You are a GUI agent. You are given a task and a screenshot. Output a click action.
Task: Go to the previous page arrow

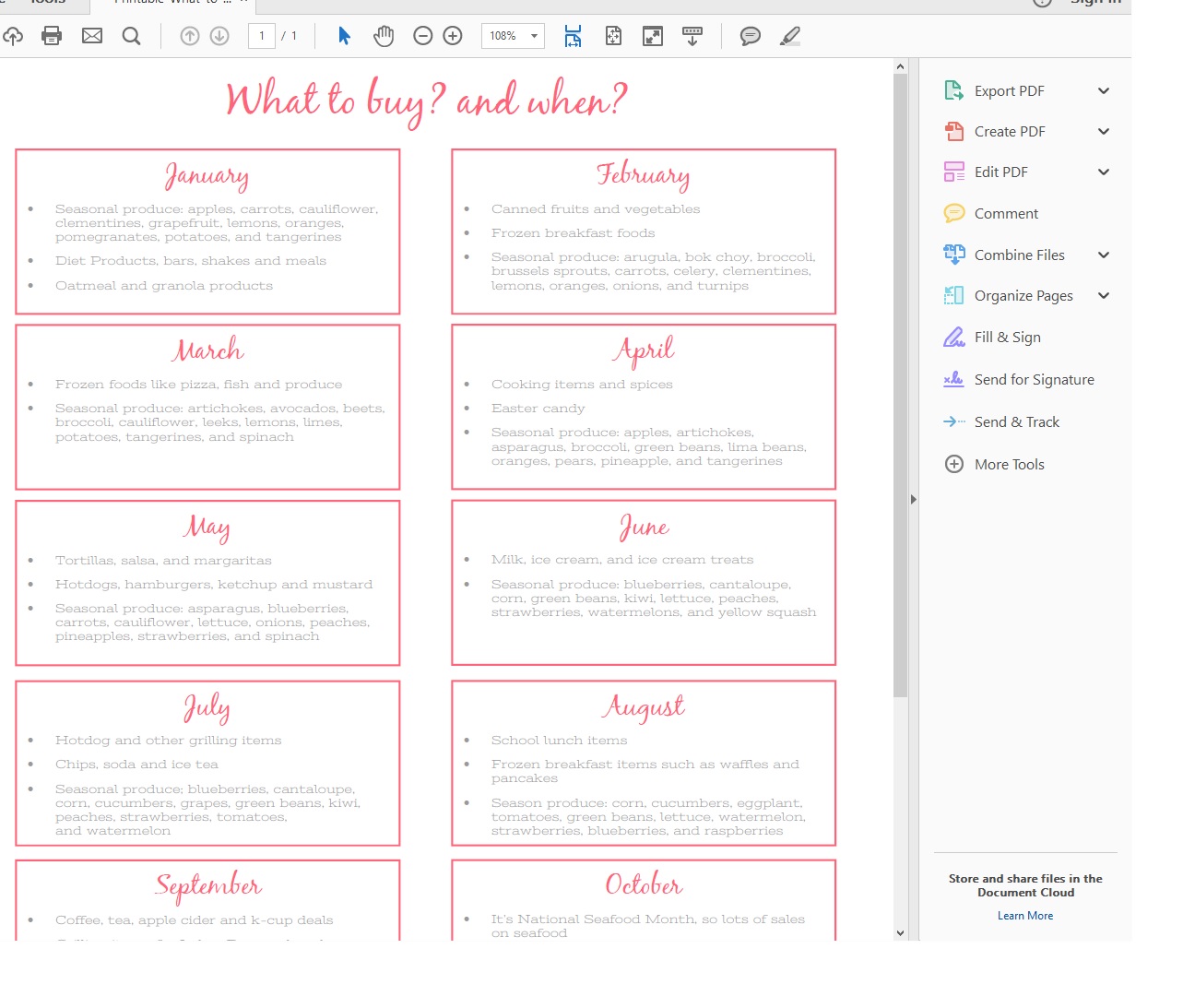click(190, 36)
